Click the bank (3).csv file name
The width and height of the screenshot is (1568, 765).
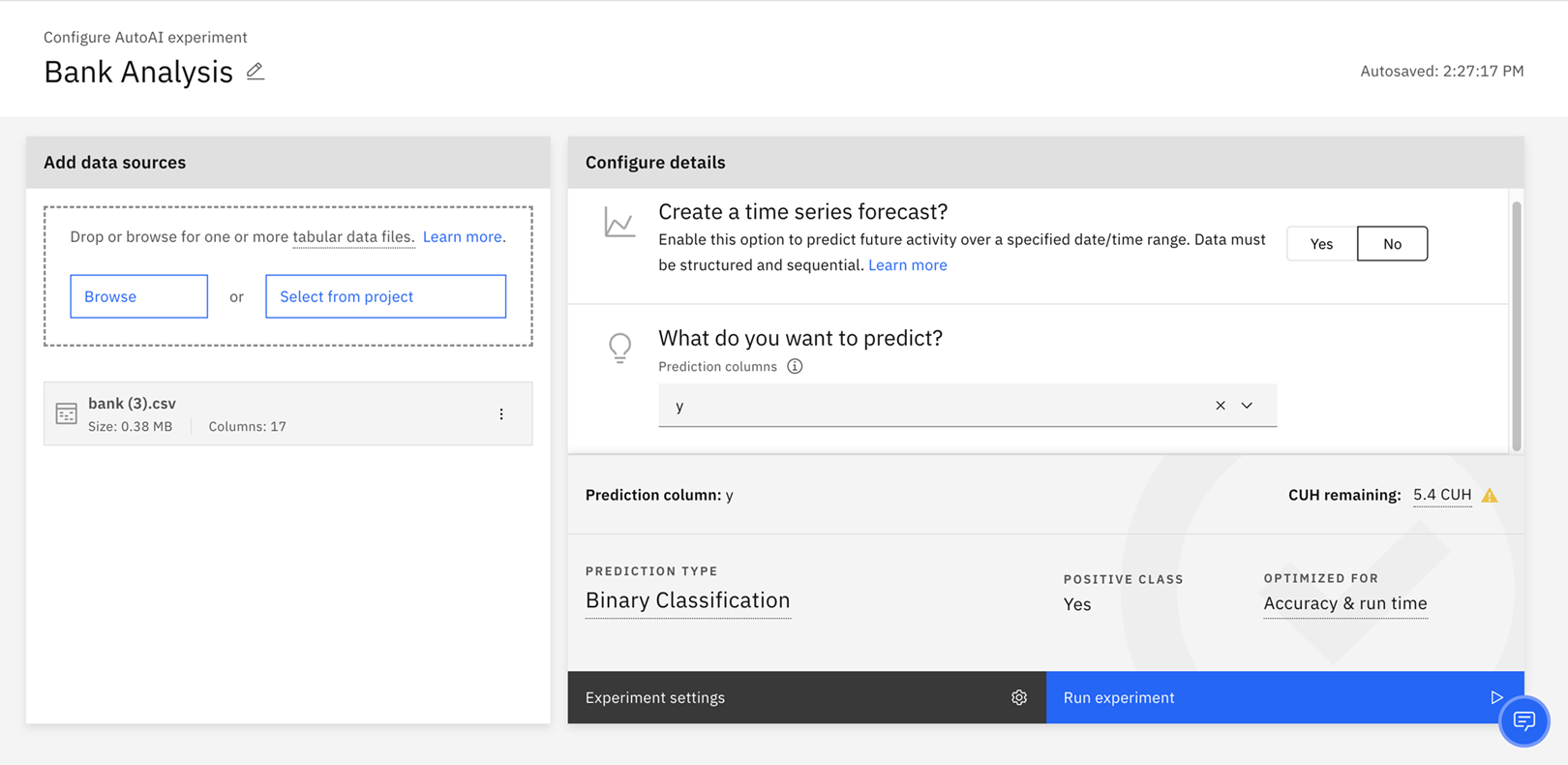(x=132, y=403)
